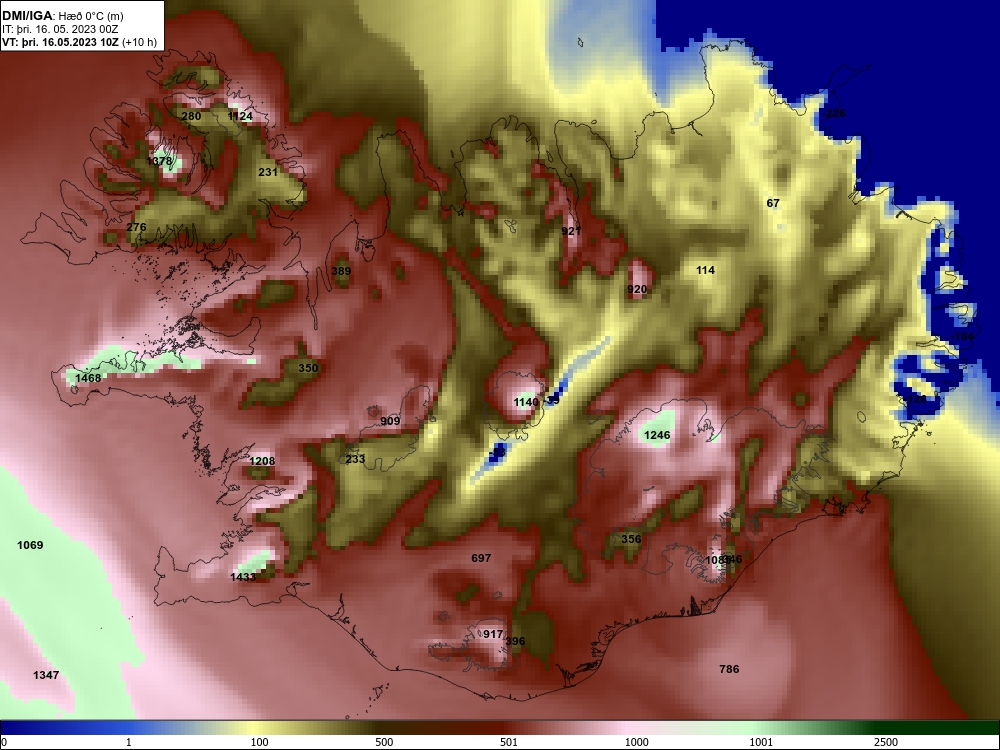Click the 1378 map label
Viewport: 1000px width, 750px height.
pyautogui.click(x=159, y=161)
